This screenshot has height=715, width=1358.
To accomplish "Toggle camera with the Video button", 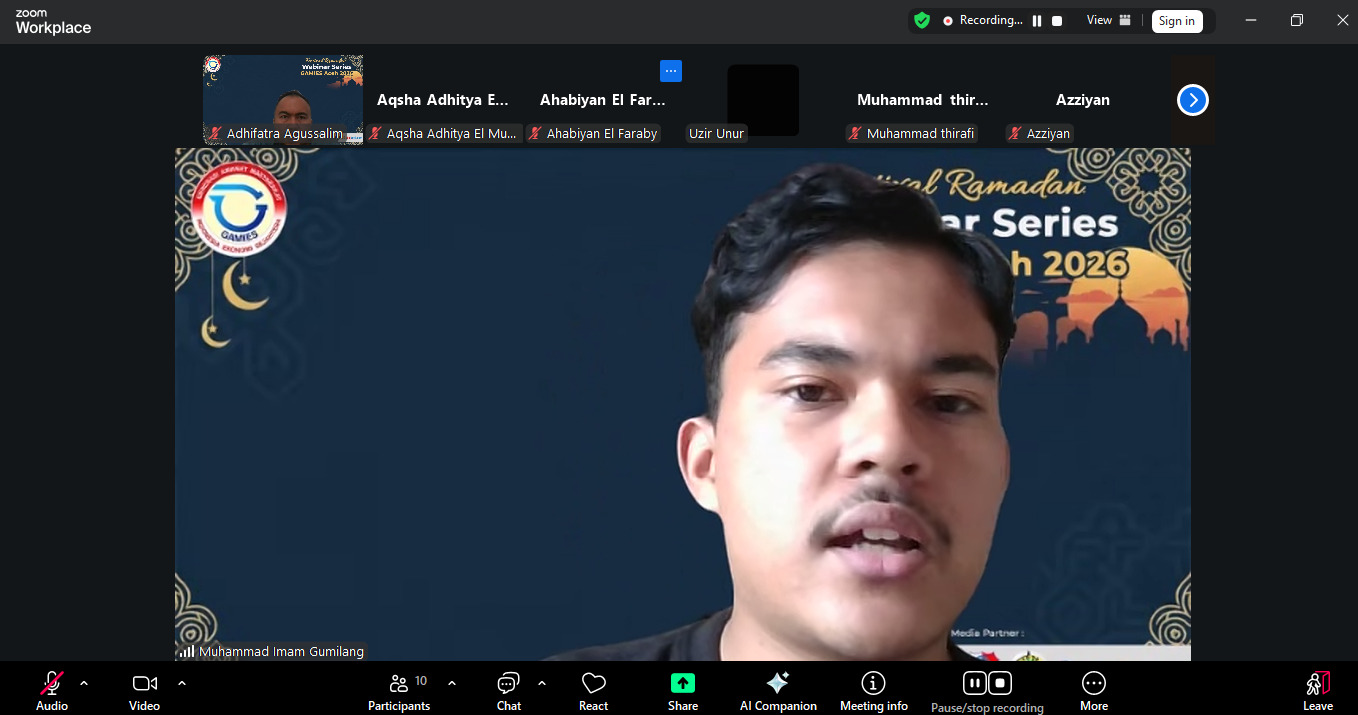I will pyautogui.click(x=144, y=684).
